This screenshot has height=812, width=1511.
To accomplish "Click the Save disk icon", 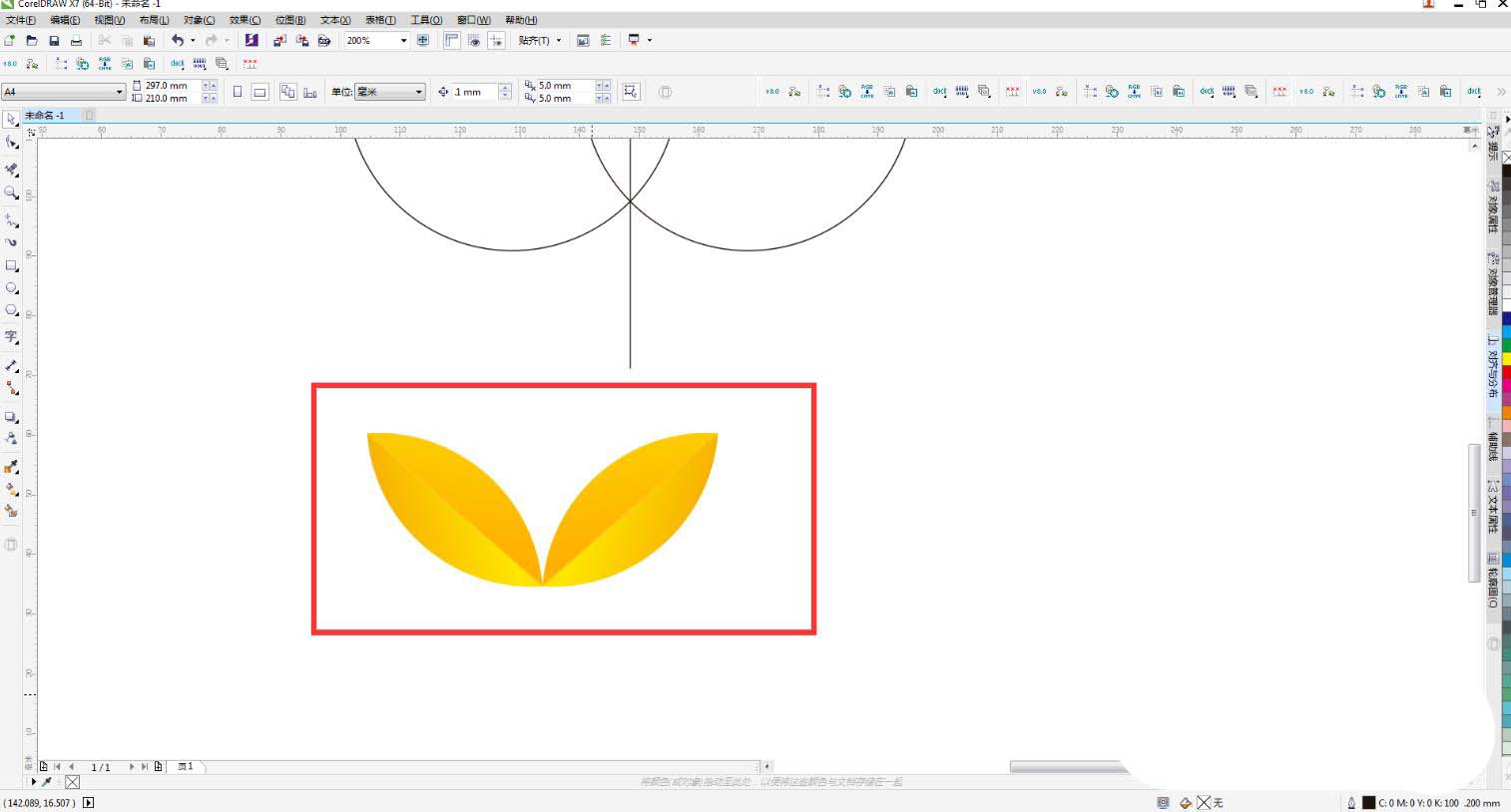I will [54, 41].
